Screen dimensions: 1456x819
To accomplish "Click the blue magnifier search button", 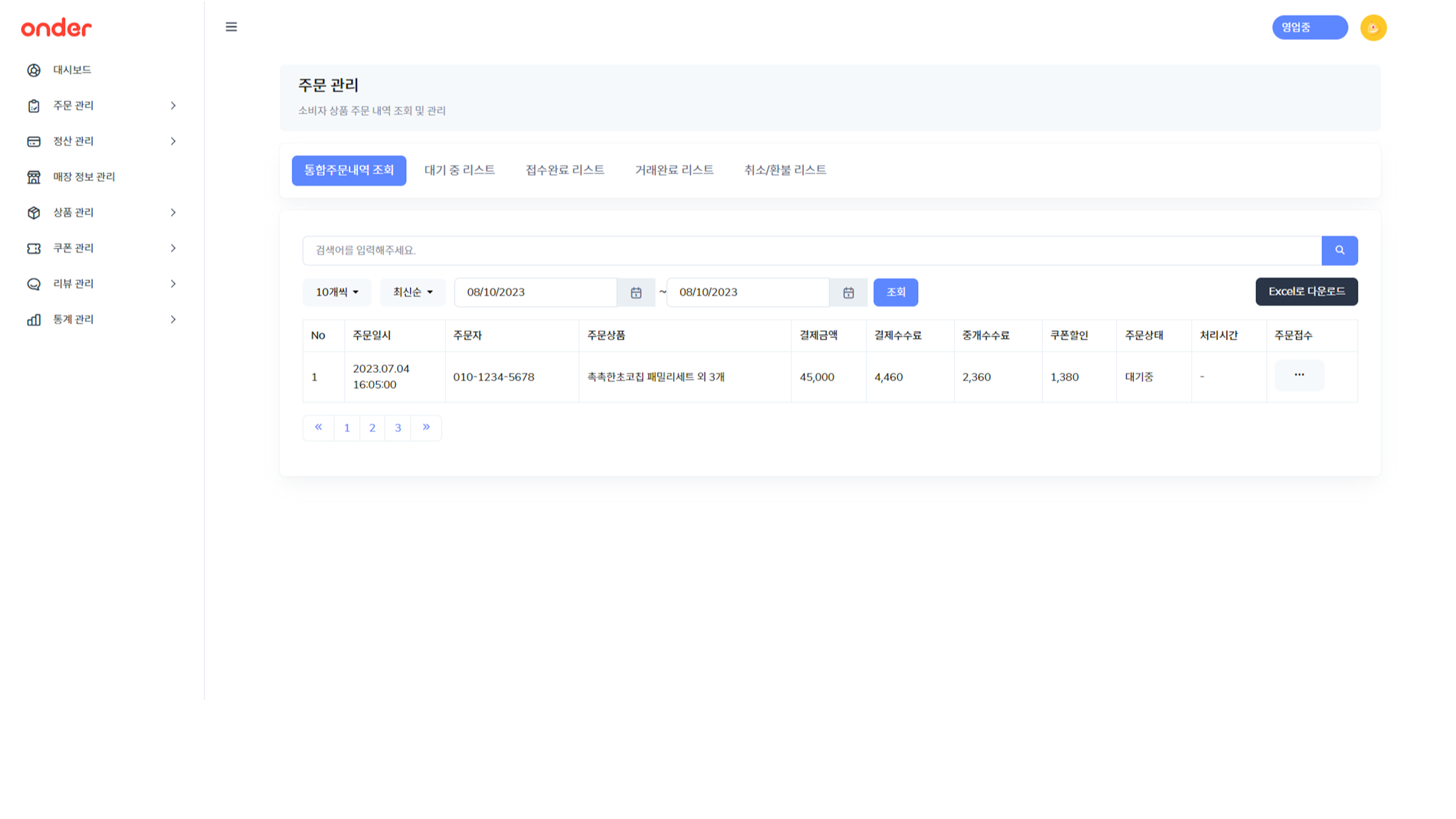I will point(1339,251).
